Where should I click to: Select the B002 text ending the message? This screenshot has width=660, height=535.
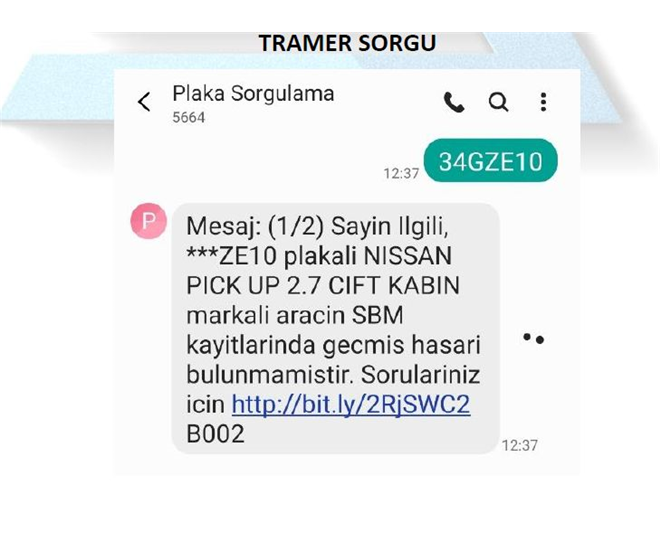pyautogui.click(x=215, y=434)
